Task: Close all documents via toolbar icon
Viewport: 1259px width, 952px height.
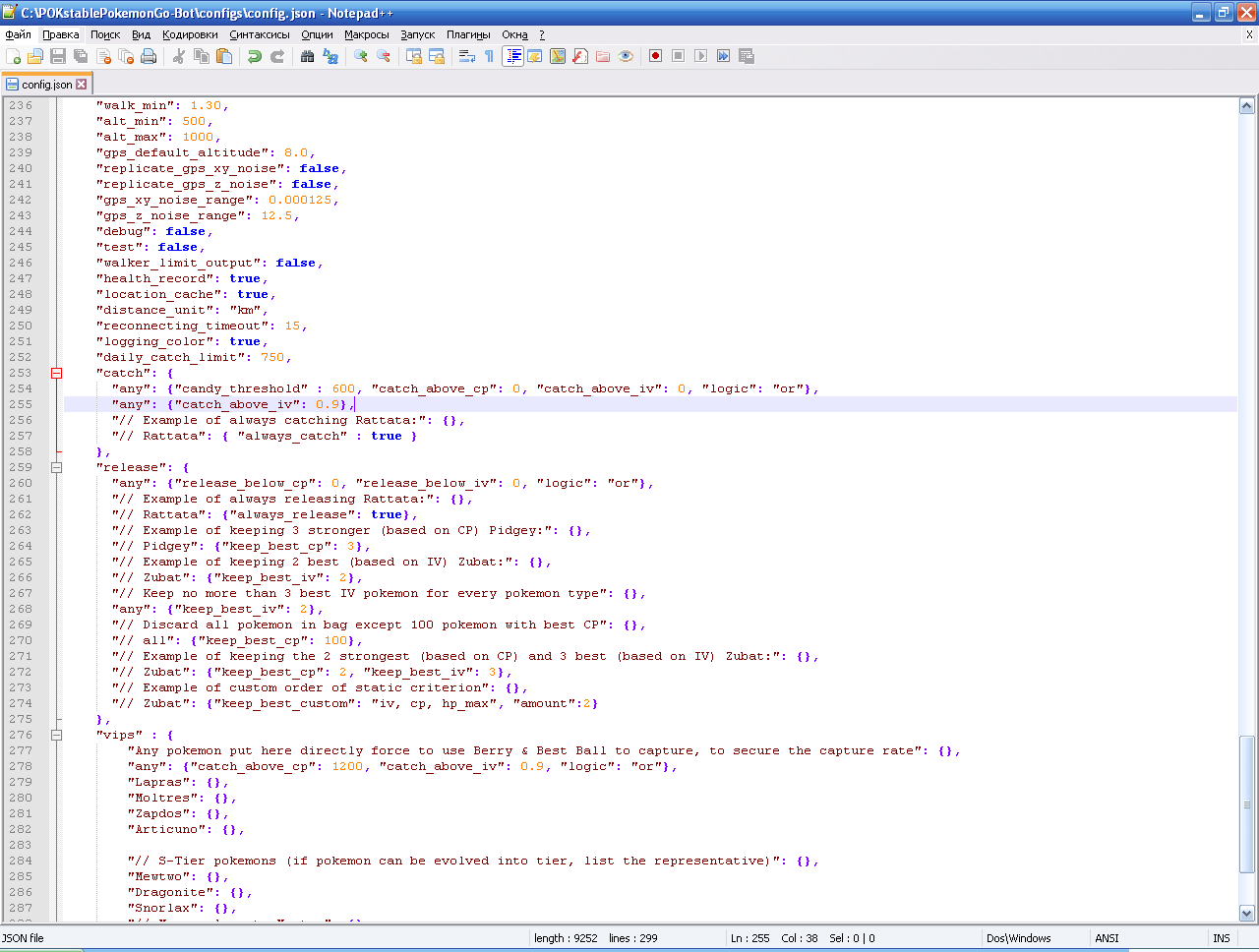Action: click(x=126, y=56)
